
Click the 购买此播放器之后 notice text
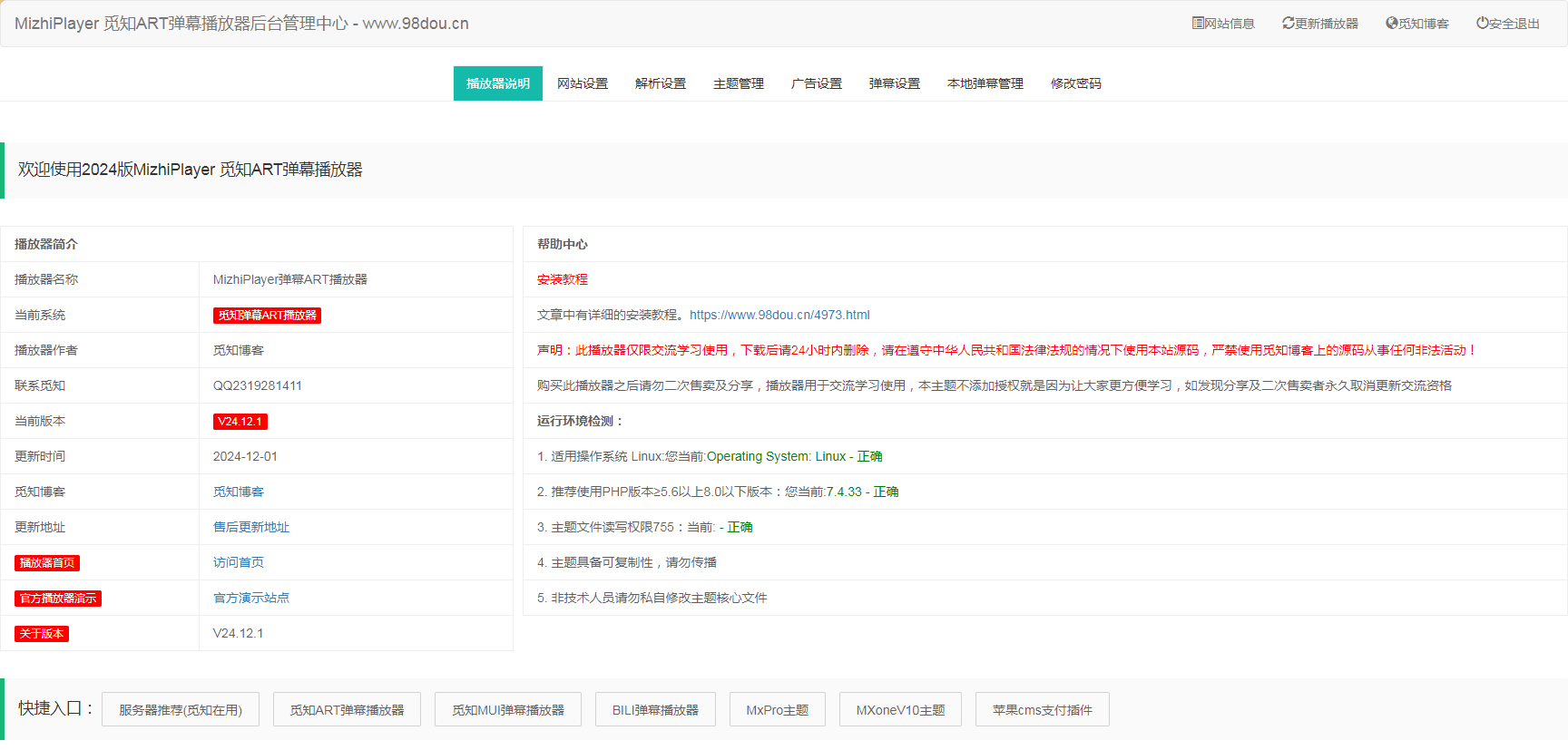click(x=995, y=385)
